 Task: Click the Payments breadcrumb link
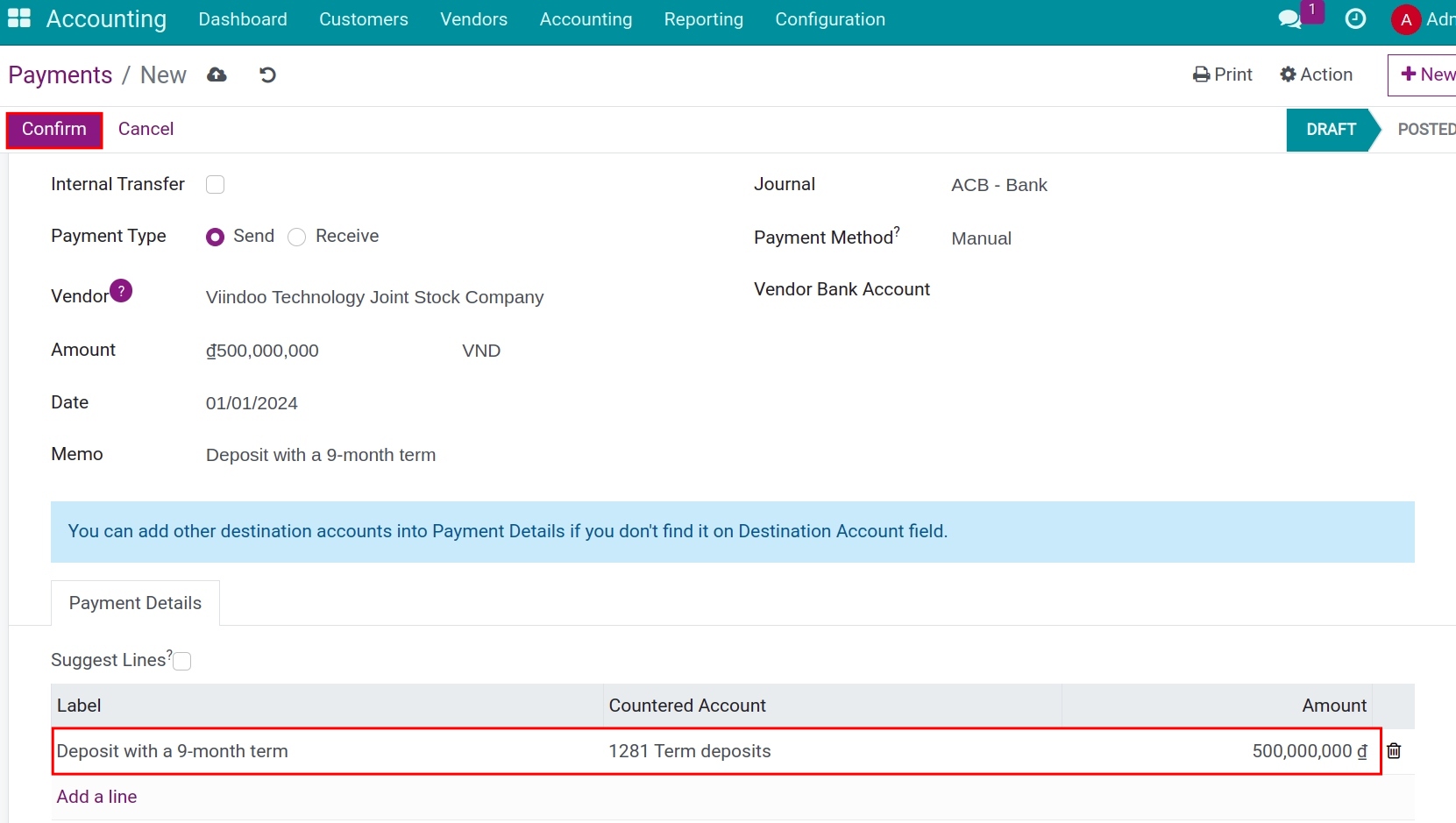coord(60,75)
